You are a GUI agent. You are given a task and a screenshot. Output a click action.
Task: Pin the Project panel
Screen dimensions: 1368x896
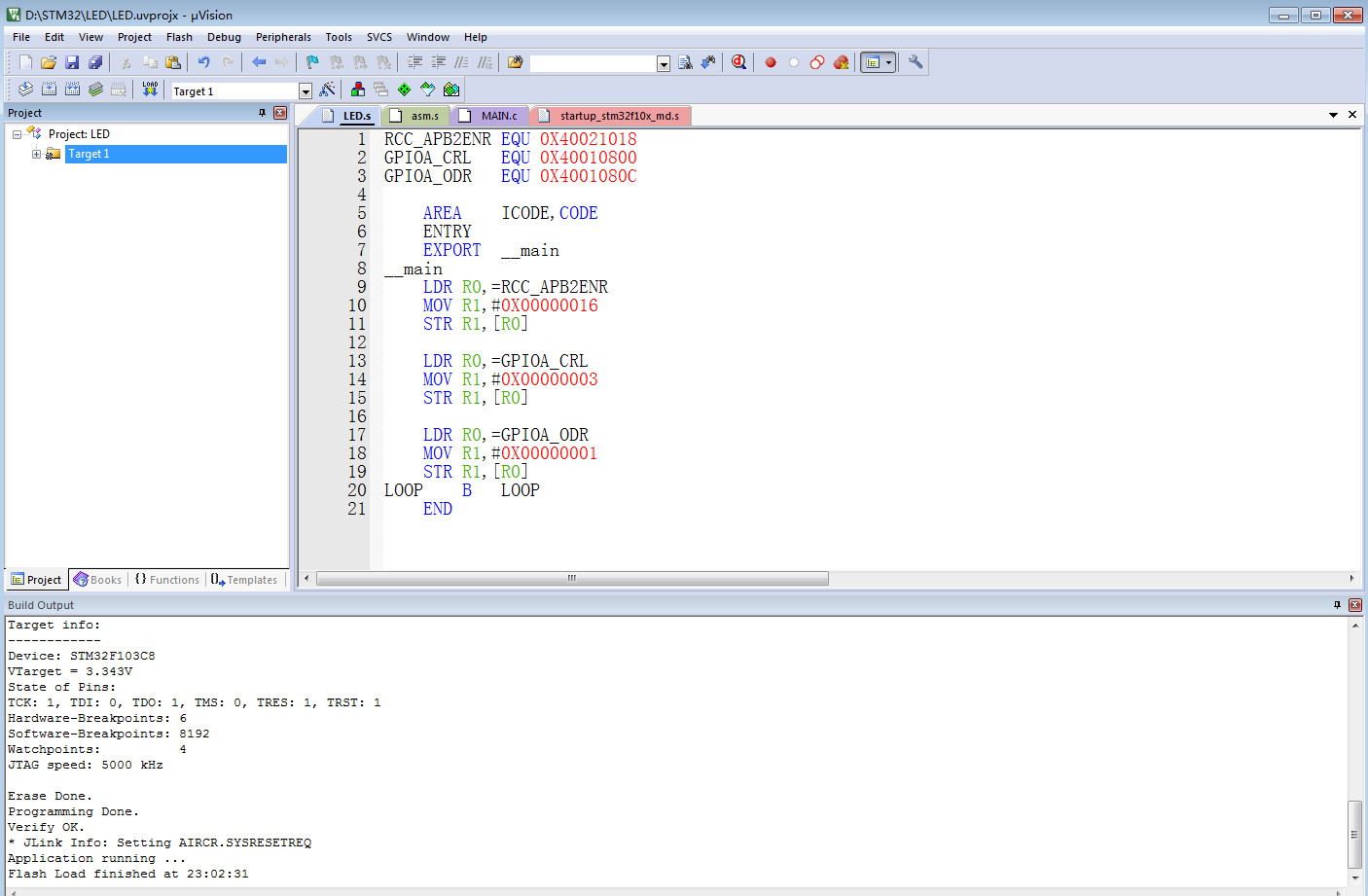pyautogui.click(x=262, y=113)
